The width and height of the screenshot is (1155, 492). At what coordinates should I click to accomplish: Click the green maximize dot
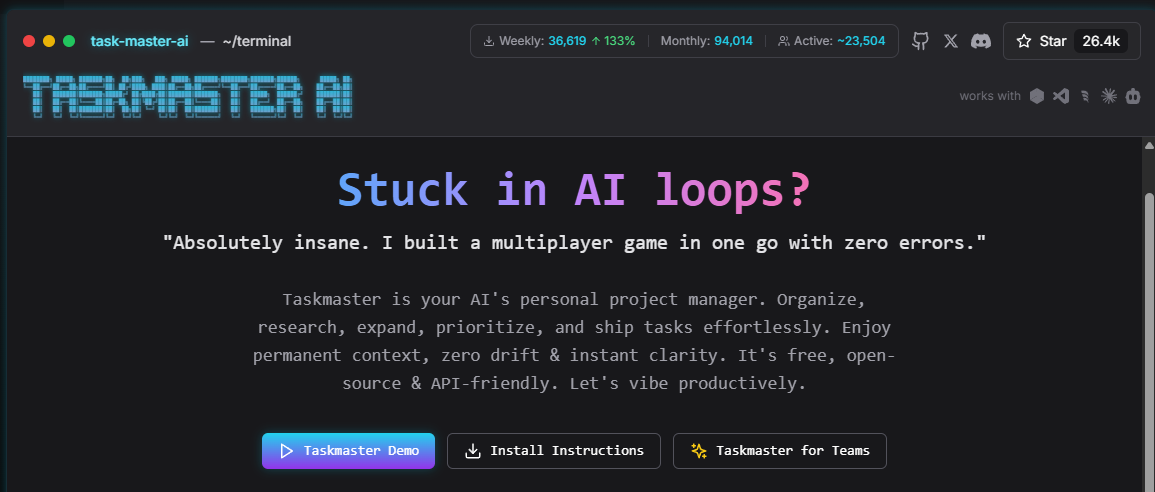click(69, 41)
